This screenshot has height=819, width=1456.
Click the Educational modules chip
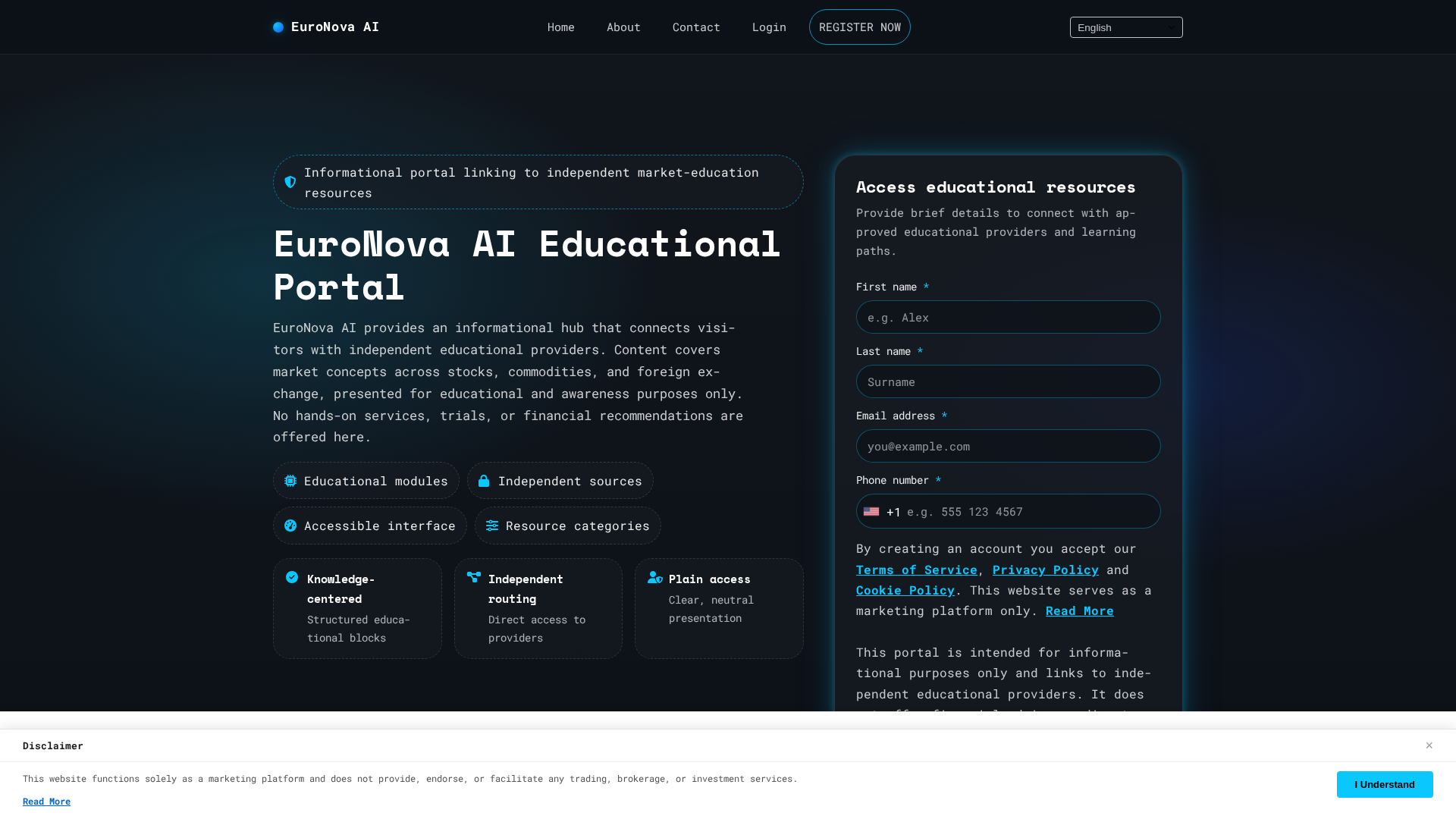pos(366,481)
